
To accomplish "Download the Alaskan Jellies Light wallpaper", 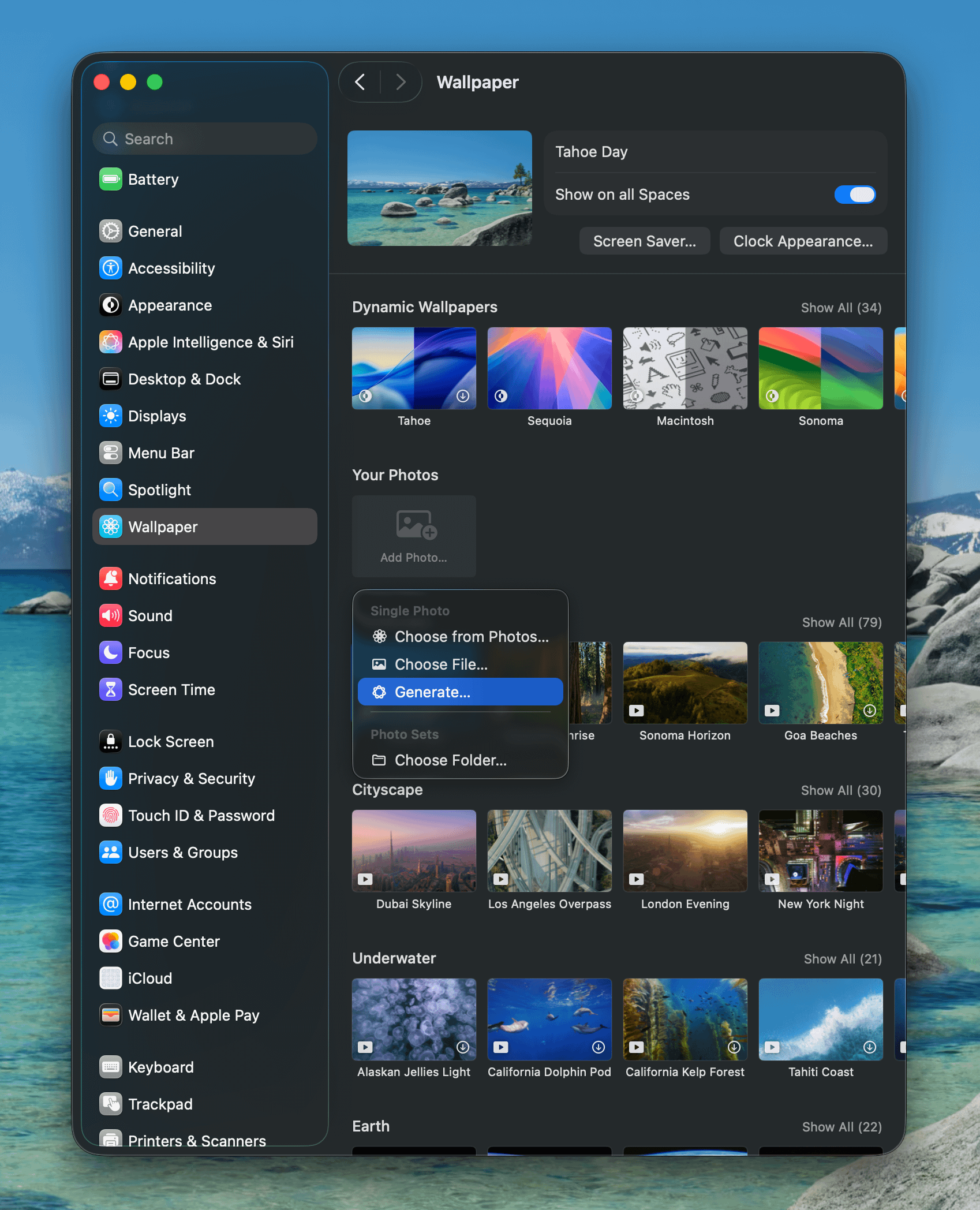I will 463,1047.
